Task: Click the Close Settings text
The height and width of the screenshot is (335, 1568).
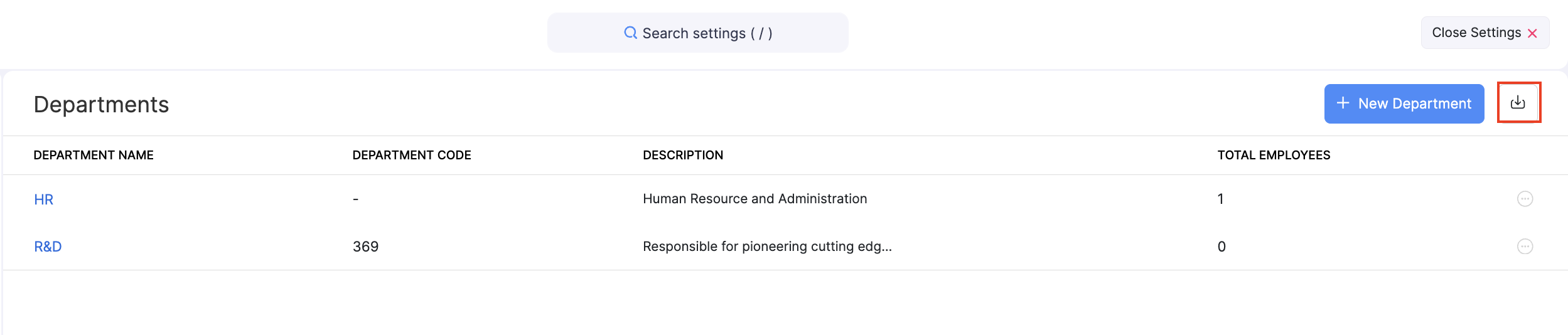Action: coord(1476,33)
